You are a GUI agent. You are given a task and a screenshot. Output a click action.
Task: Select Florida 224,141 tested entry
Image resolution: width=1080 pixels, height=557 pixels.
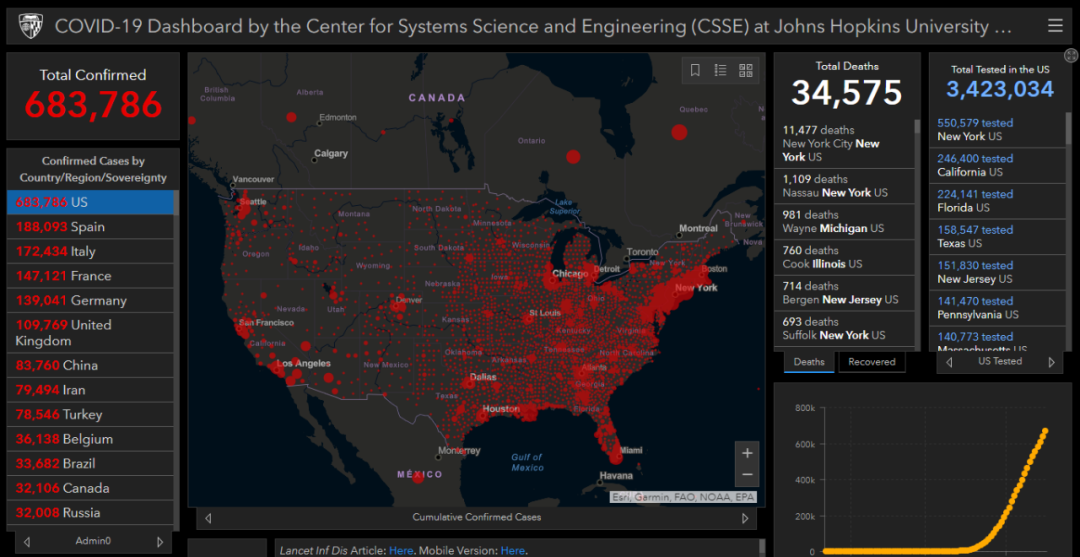tap(997, 201)
